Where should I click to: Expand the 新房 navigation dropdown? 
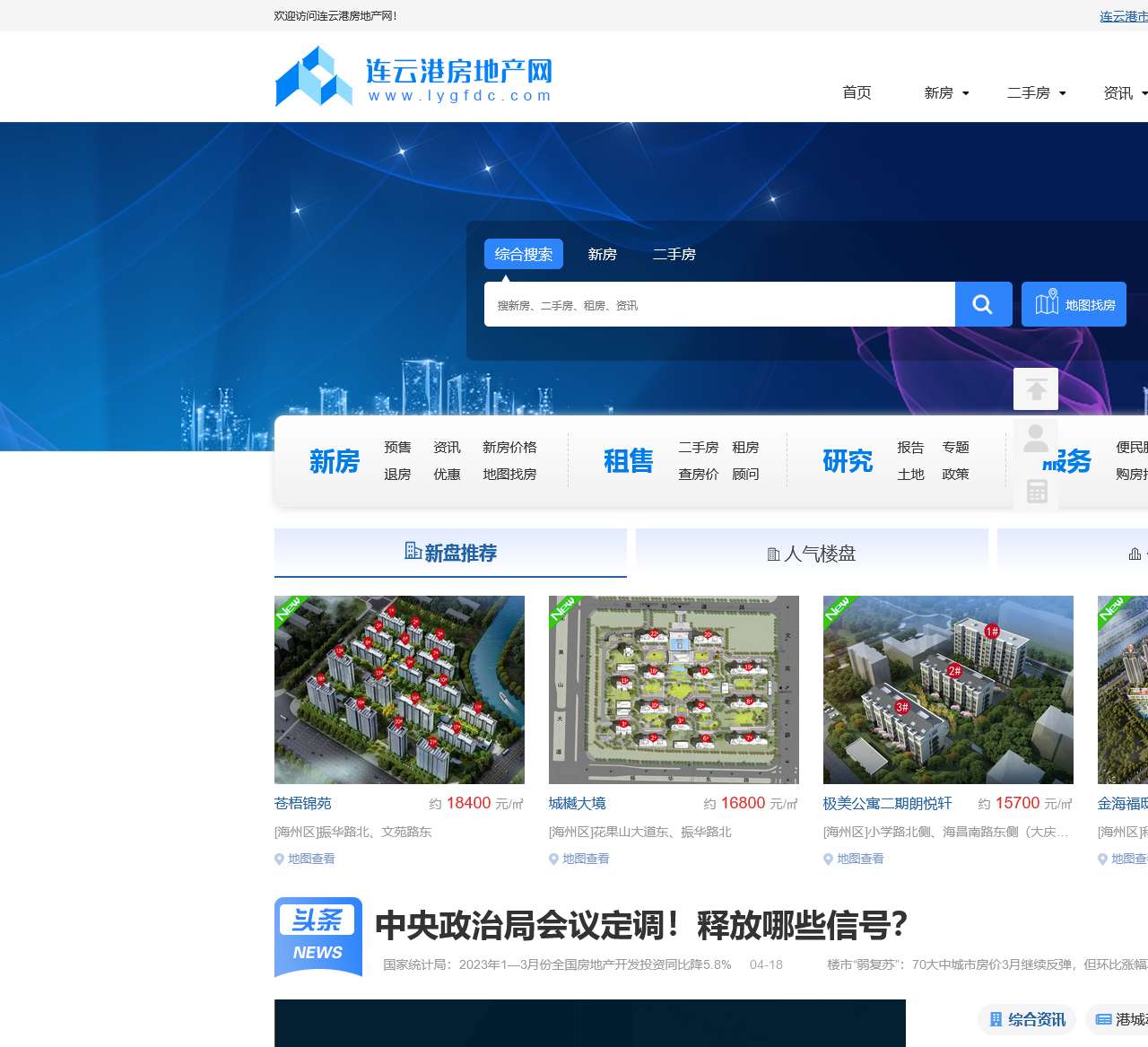click(x=946, y=93)
